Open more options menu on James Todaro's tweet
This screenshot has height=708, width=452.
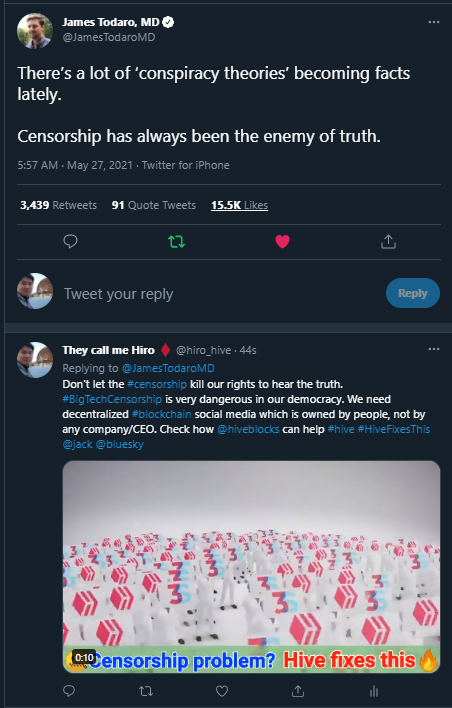pyautogui.click(x=434, y=22)
